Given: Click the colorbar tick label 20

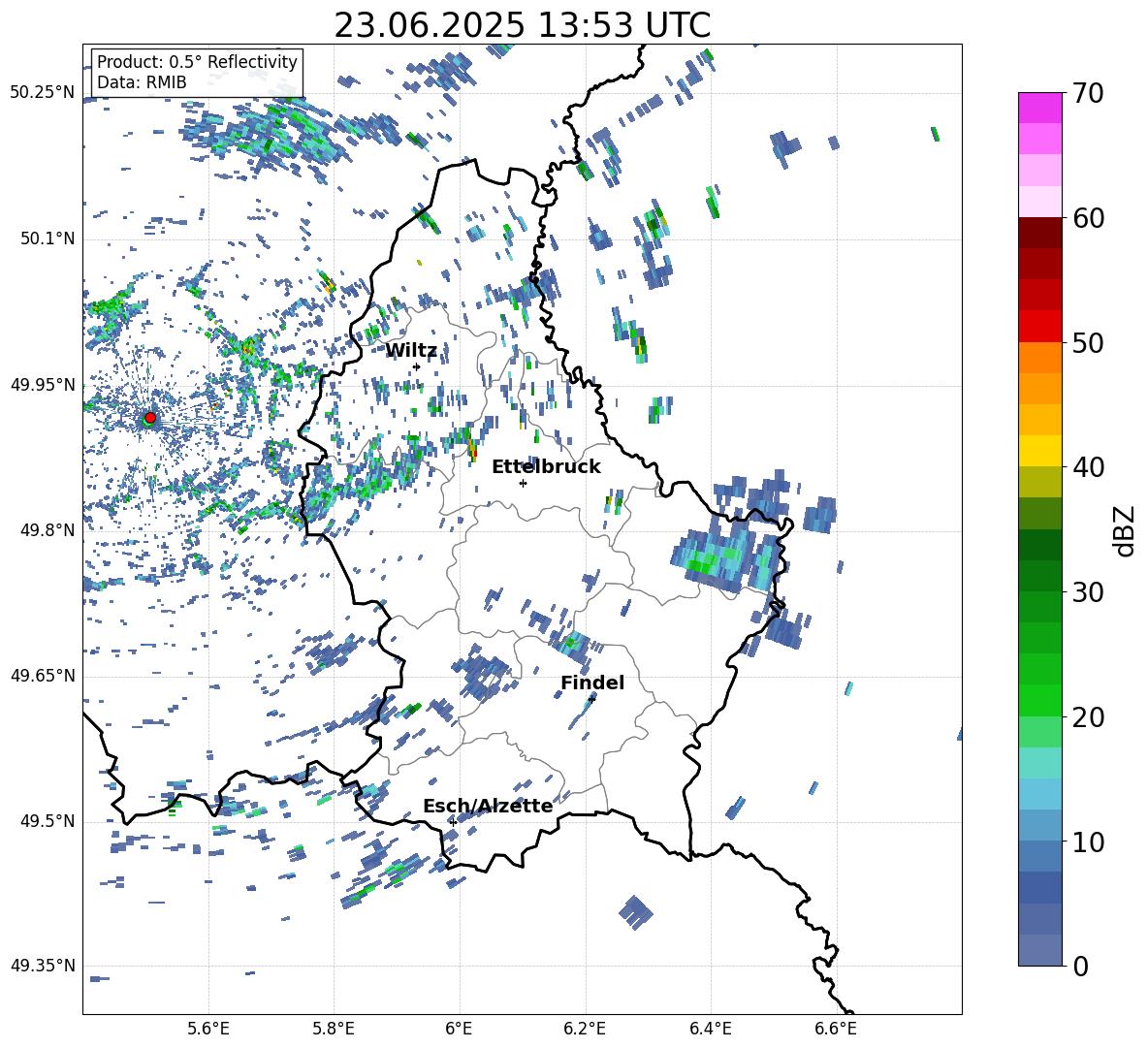Looking at the screenshot, I should 1088,716.
